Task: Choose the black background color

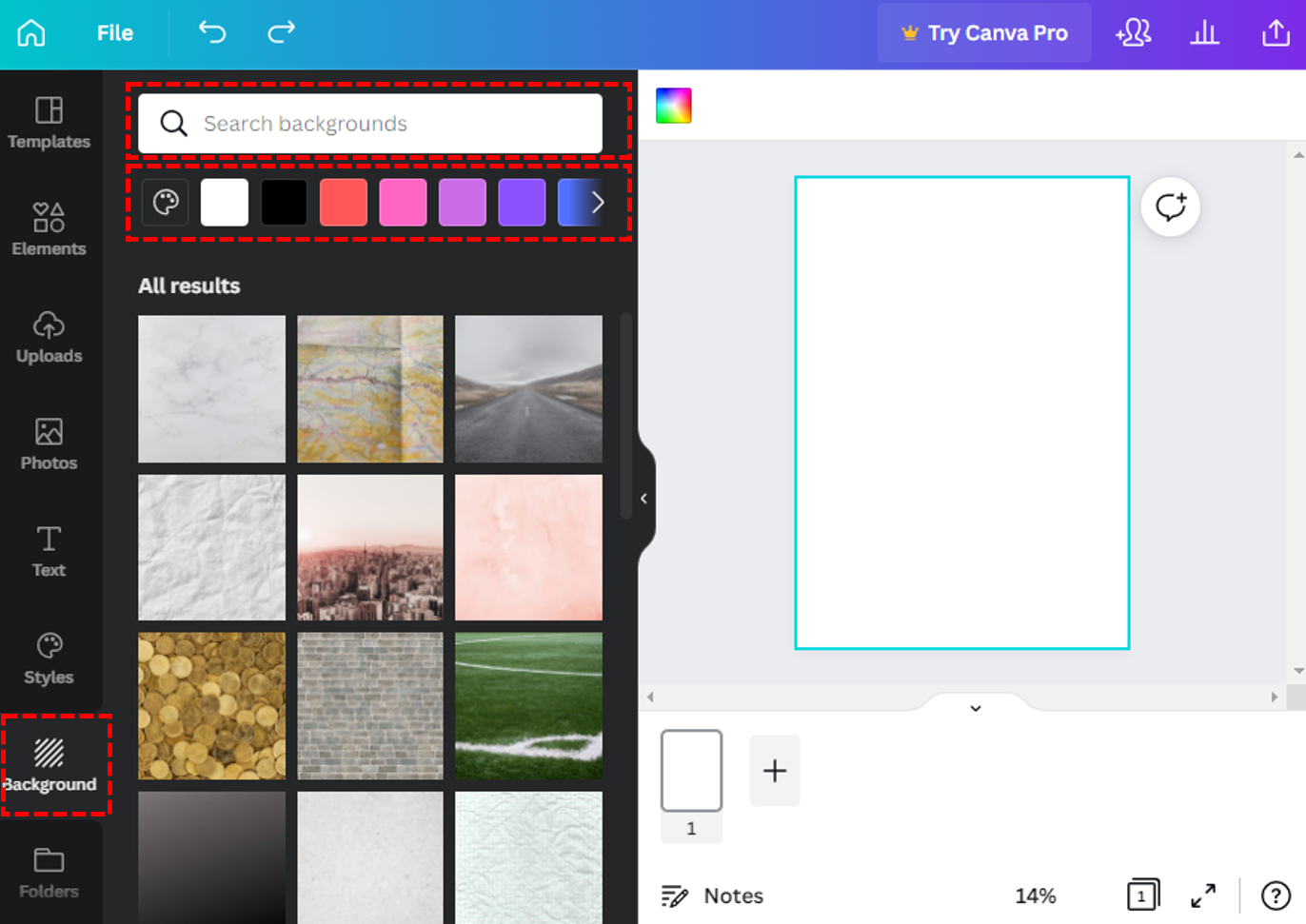Action: tap(284, 203)
